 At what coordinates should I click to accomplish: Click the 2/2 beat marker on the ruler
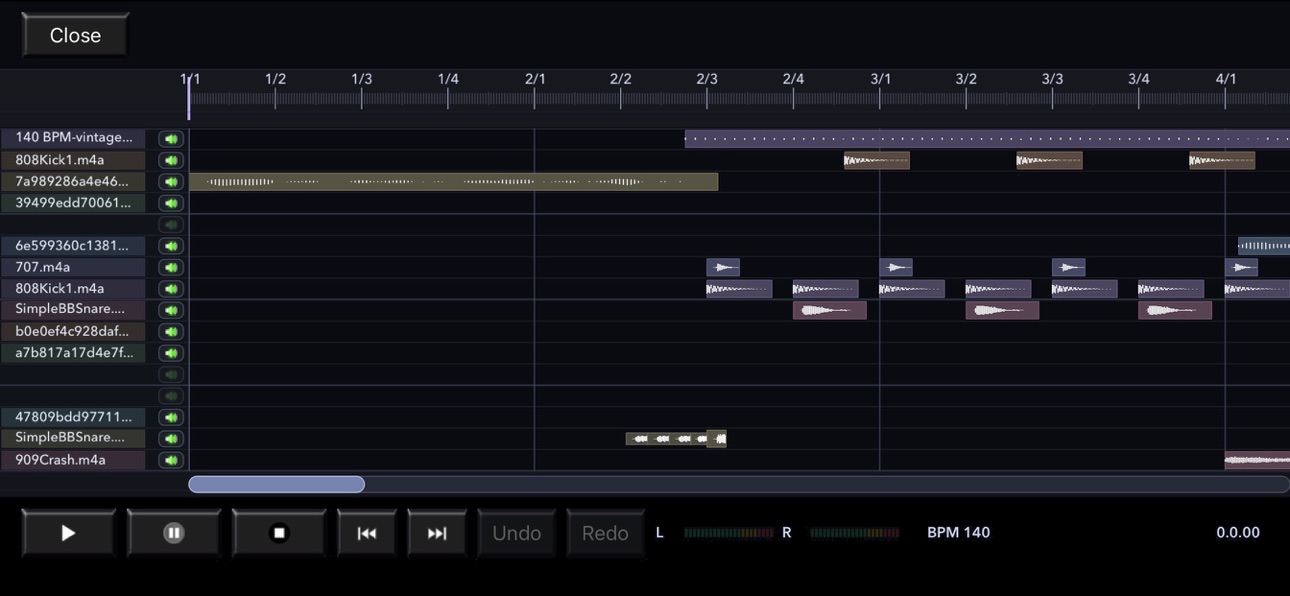pos(621,79)
